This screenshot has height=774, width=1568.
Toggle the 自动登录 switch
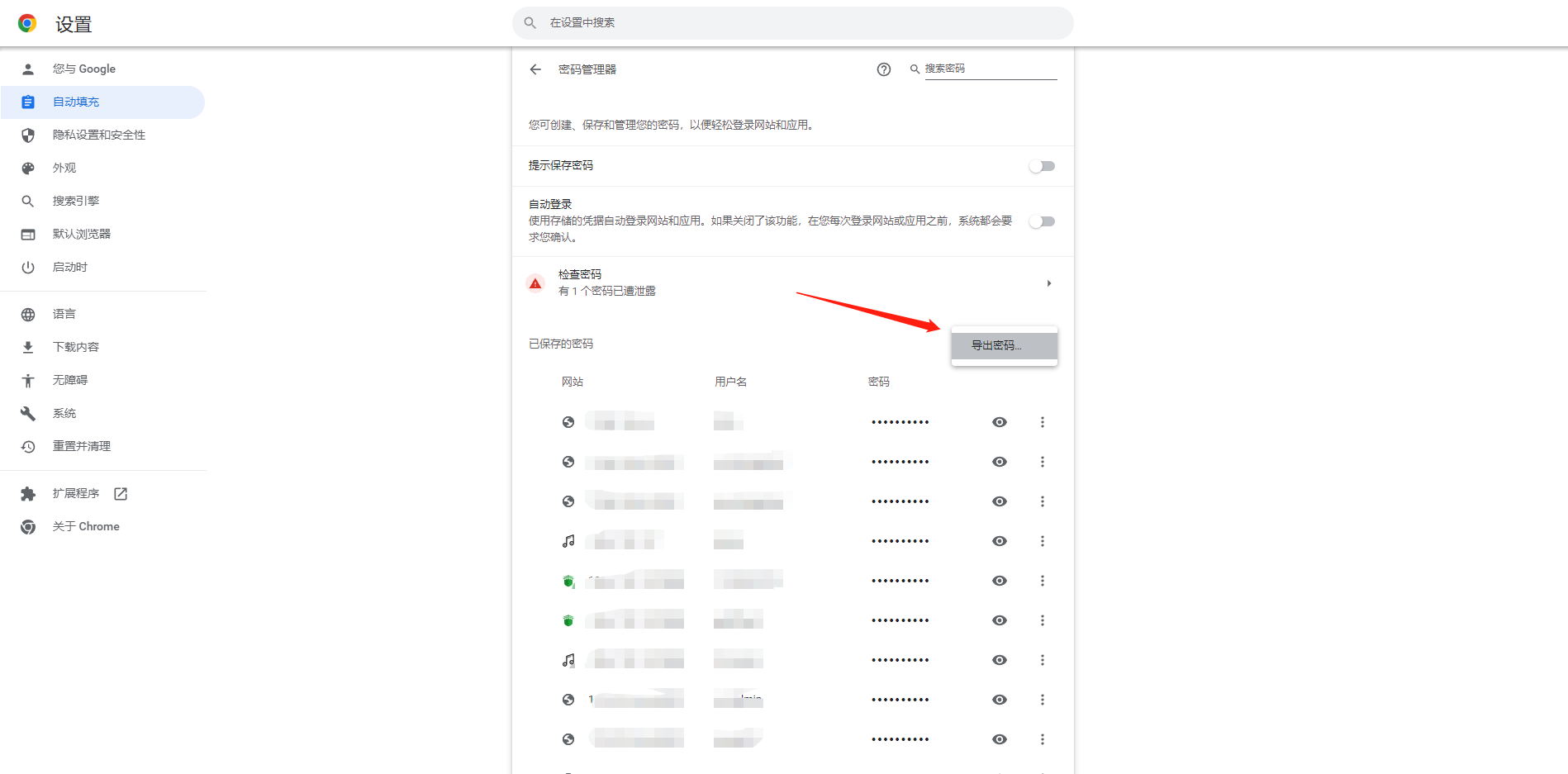[x=1042, y=221]
